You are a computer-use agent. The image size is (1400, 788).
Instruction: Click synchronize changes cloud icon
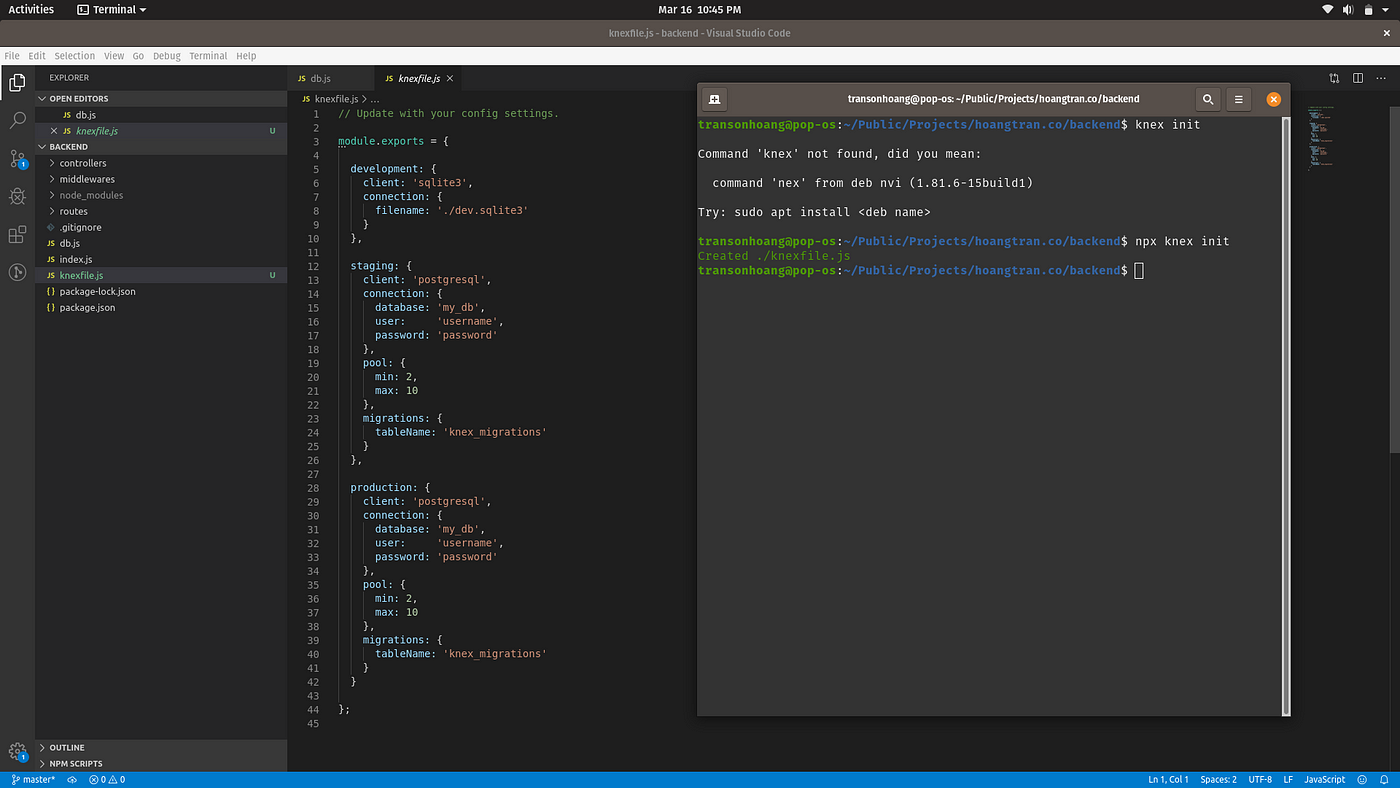72,779
